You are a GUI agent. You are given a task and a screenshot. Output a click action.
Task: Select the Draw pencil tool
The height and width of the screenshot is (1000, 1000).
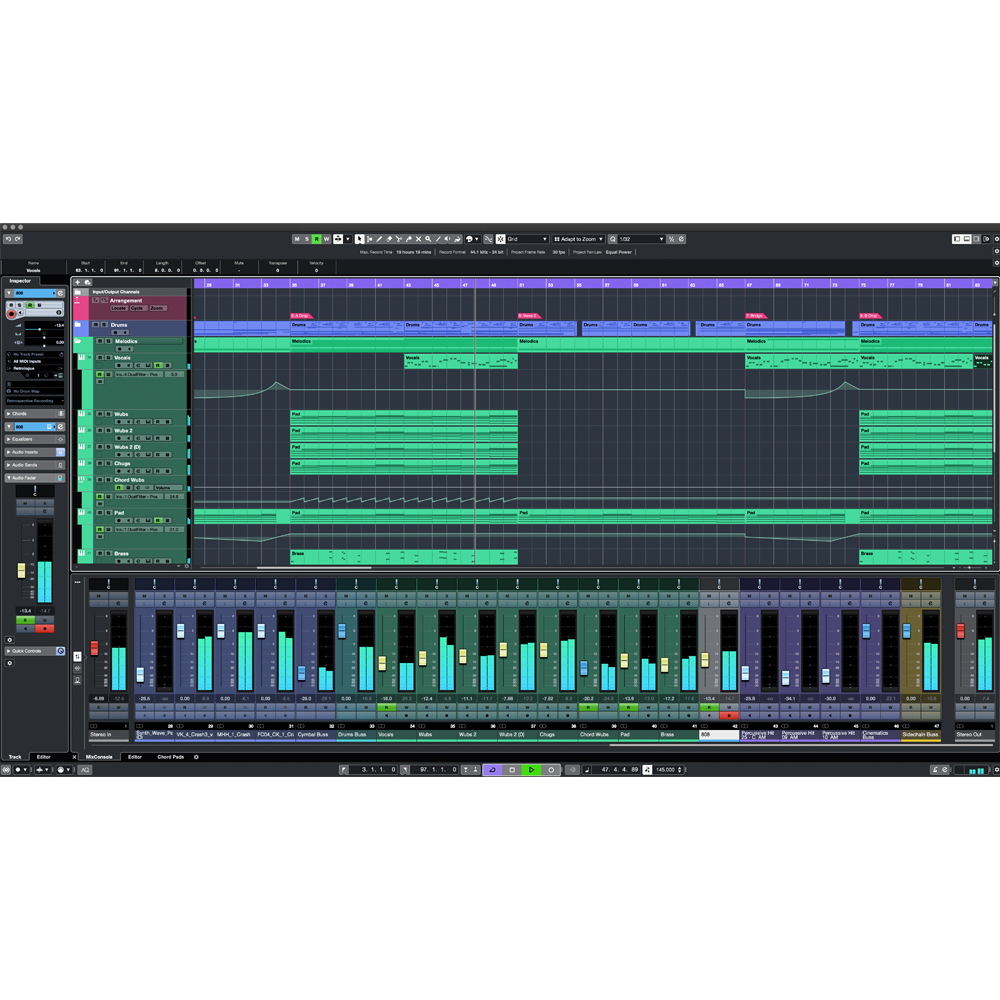pyautogui.click(x=379, y=239)
